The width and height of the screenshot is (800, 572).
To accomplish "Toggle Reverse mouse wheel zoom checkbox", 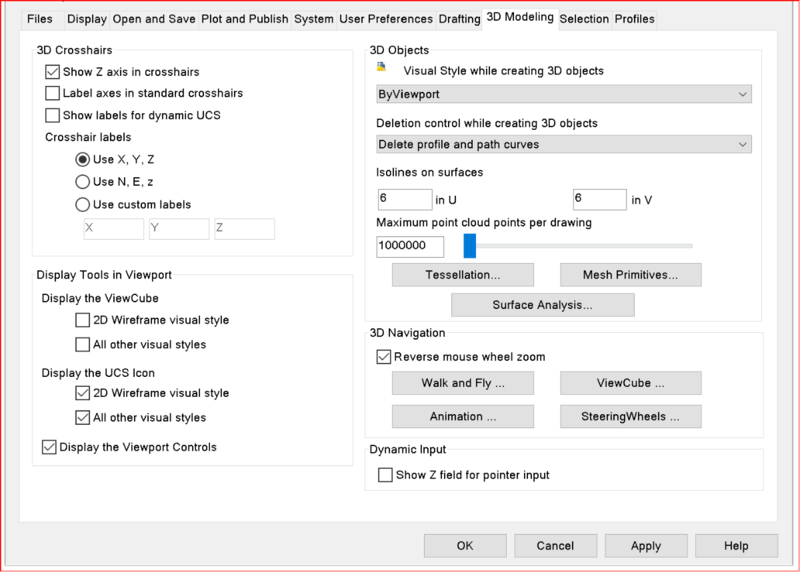I will (384, 356).
